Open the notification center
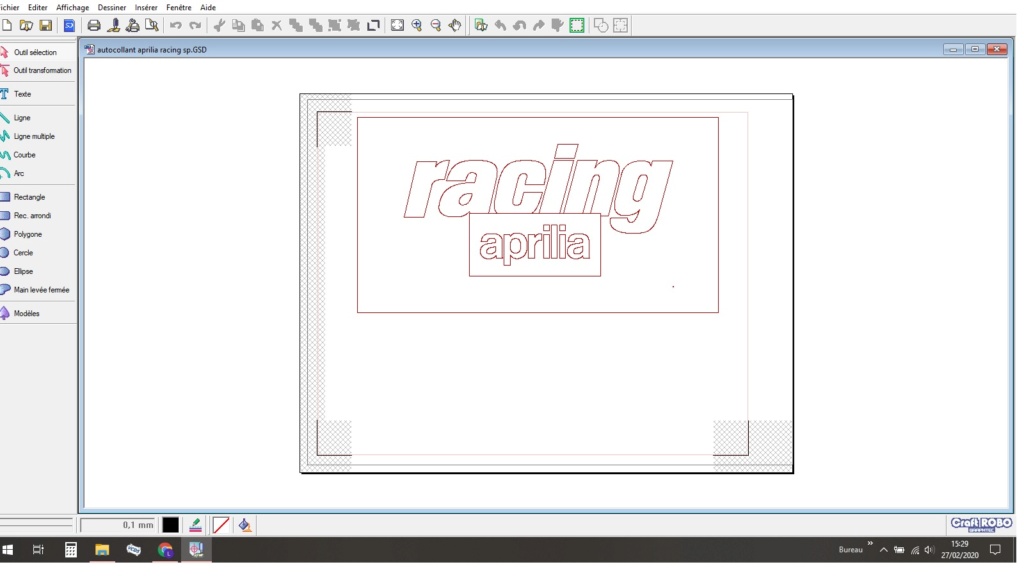The width and height of the screenshot is (1024, 576). tap(995, 550)
